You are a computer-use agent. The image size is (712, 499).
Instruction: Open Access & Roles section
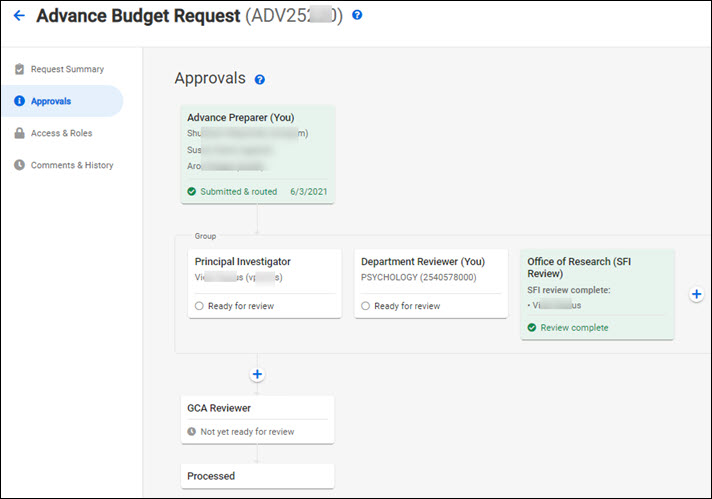pos(63,133)
